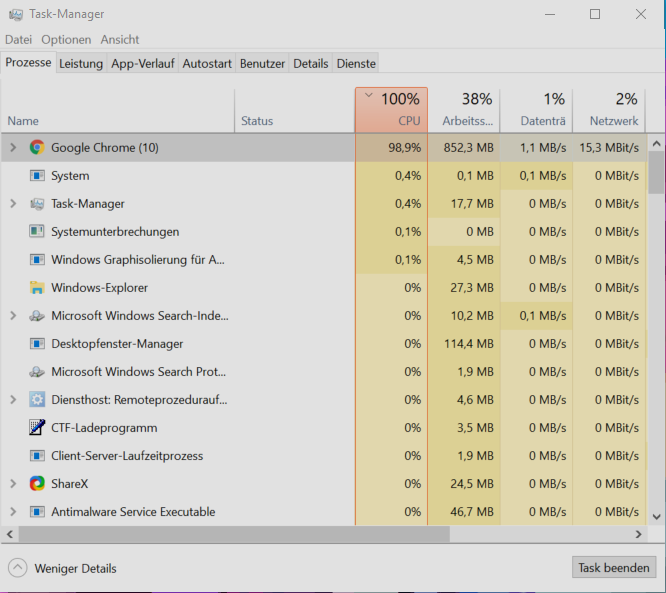Click the Google Chrome process icon
The image size is (666, 593).
tap(37, 147)
